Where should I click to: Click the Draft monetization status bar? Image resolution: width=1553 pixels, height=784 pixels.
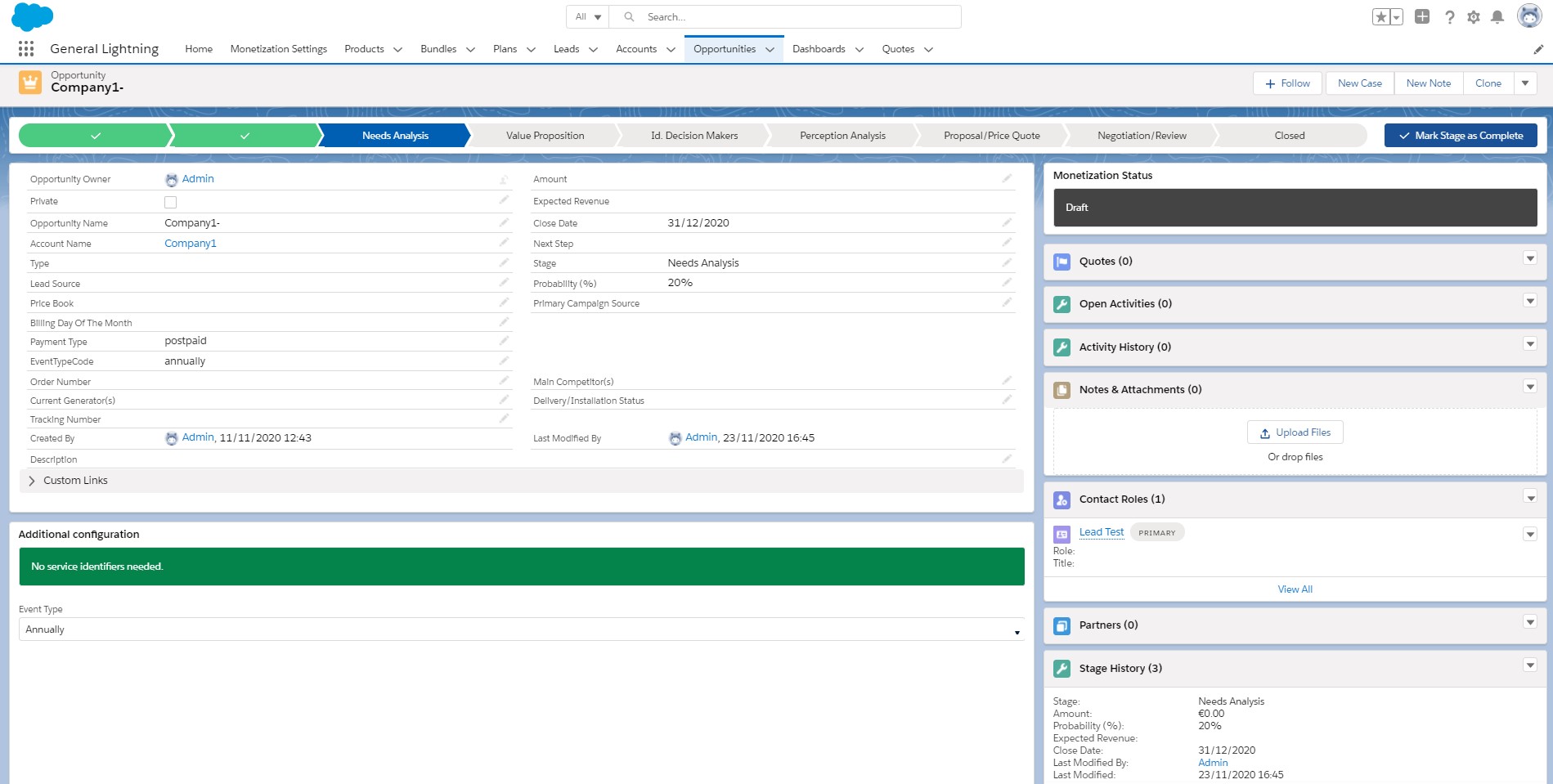pyautogui.click(x=1294, y=207)
